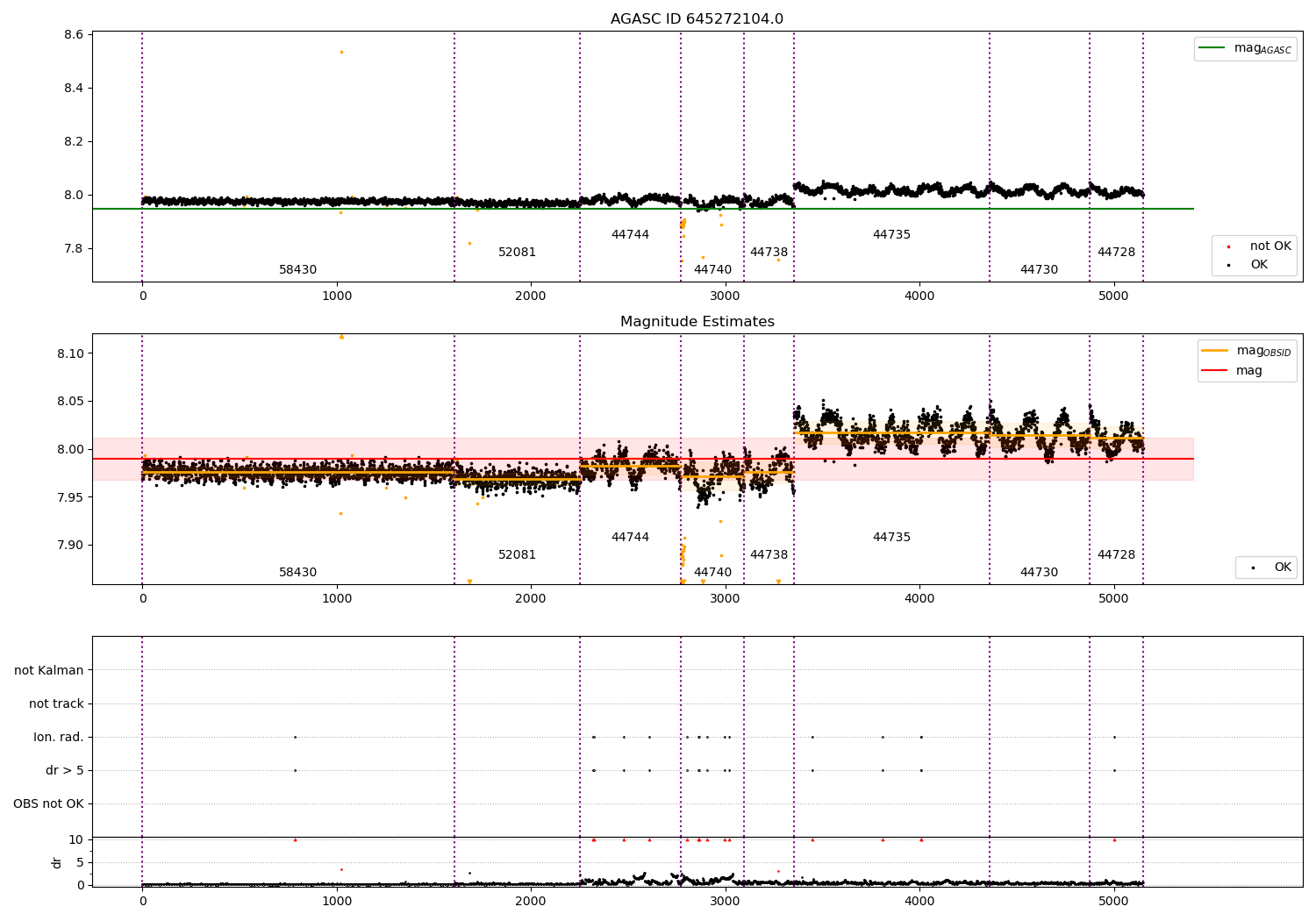Click the "not Kalman" axis label
The width and height of the screenshot is (1316, 921).
(x=49, y=670)
